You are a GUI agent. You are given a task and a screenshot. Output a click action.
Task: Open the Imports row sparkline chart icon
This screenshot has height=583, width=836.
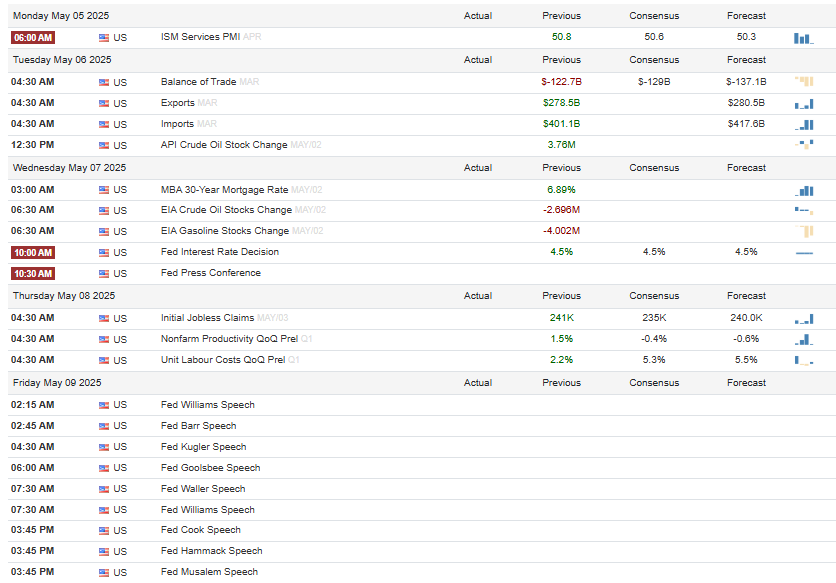803,125
